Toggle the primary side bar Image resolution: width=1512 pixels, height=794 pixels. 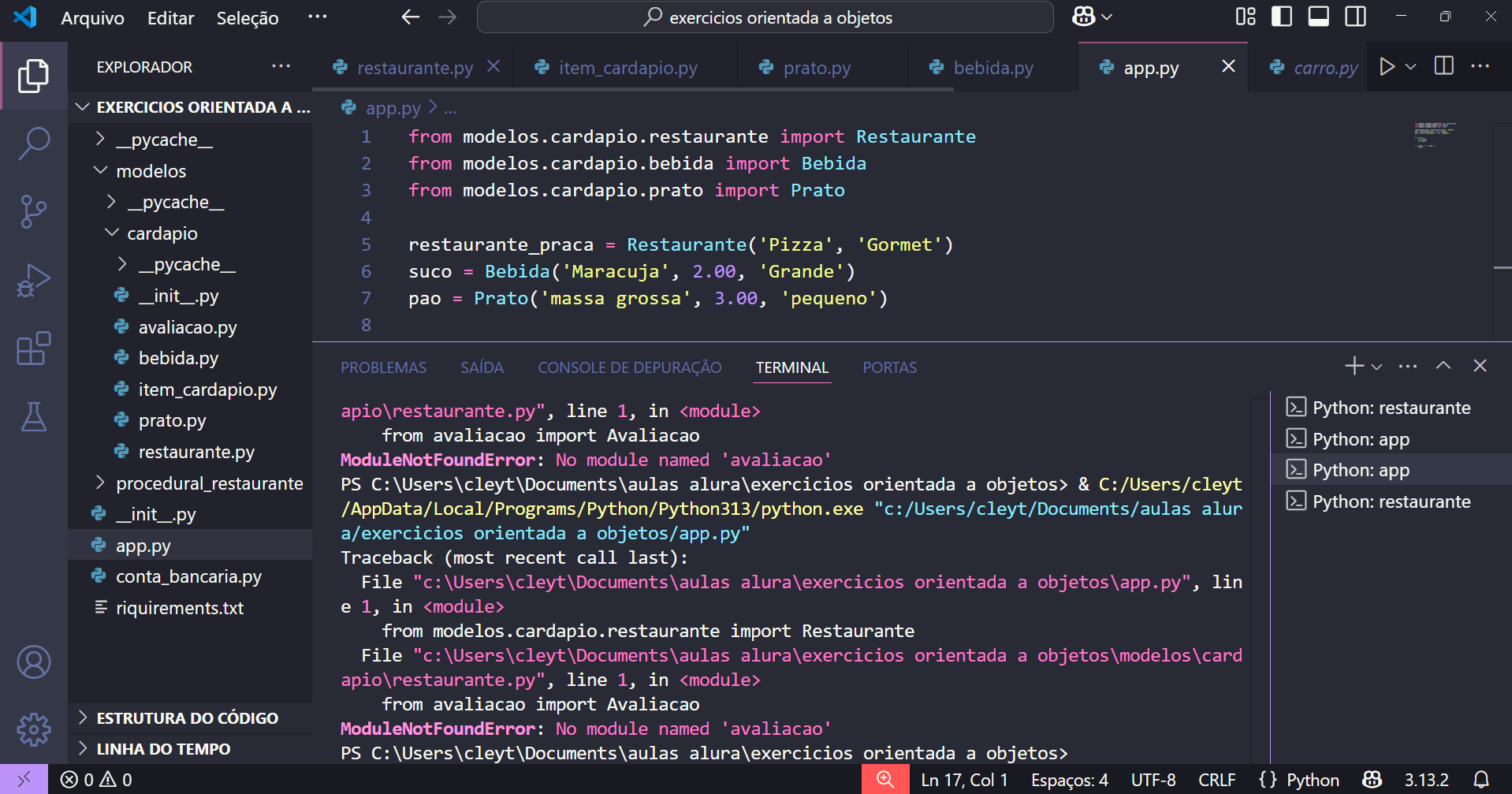(x=1282, y=17)
